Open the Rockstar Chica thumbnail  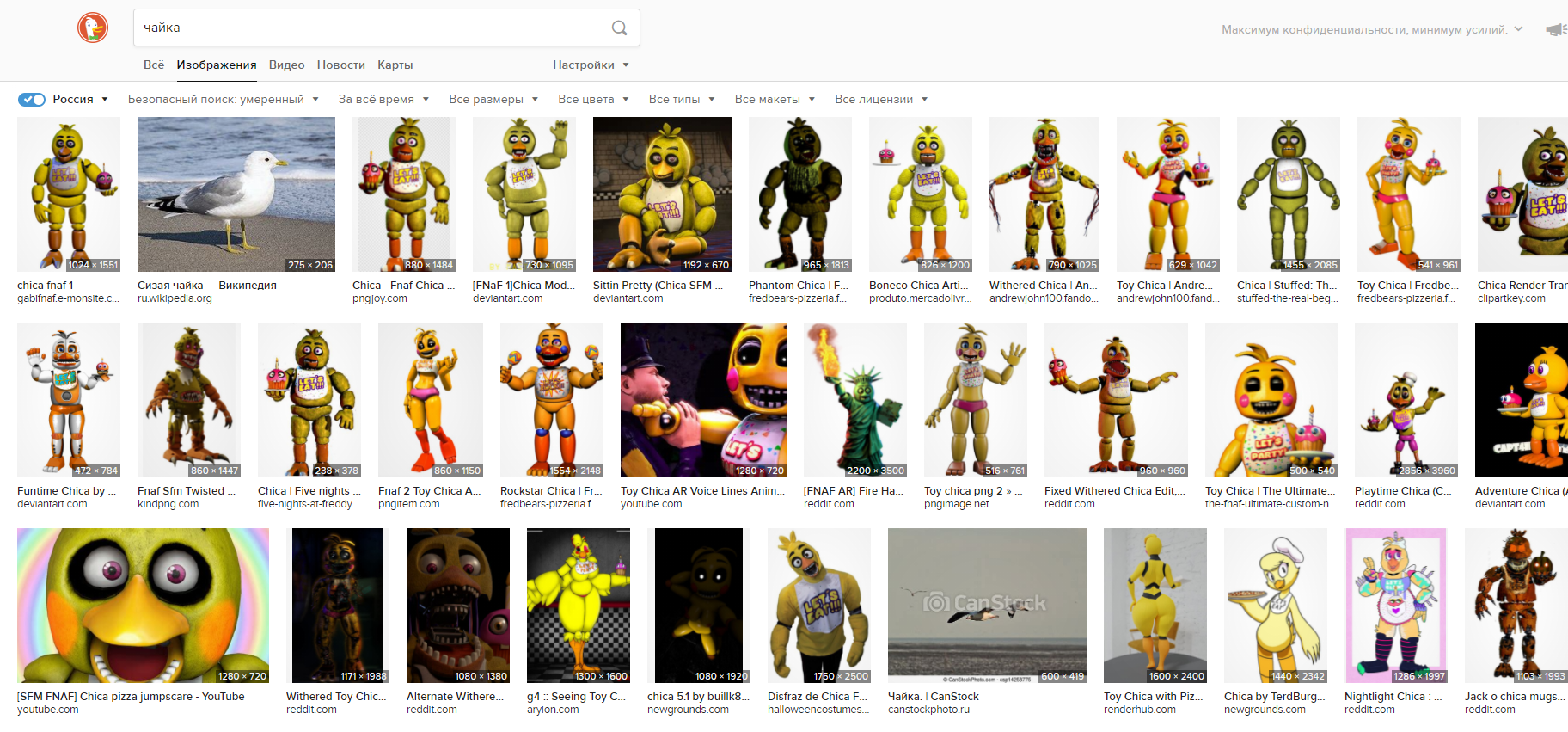(552, 400)
